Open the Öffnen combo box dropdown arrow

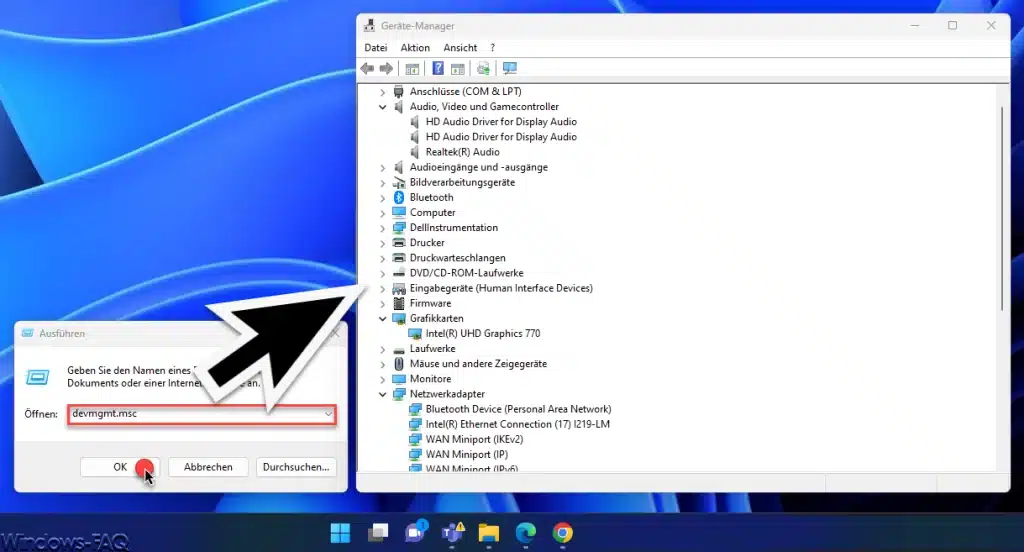click(x=328, y=414)
